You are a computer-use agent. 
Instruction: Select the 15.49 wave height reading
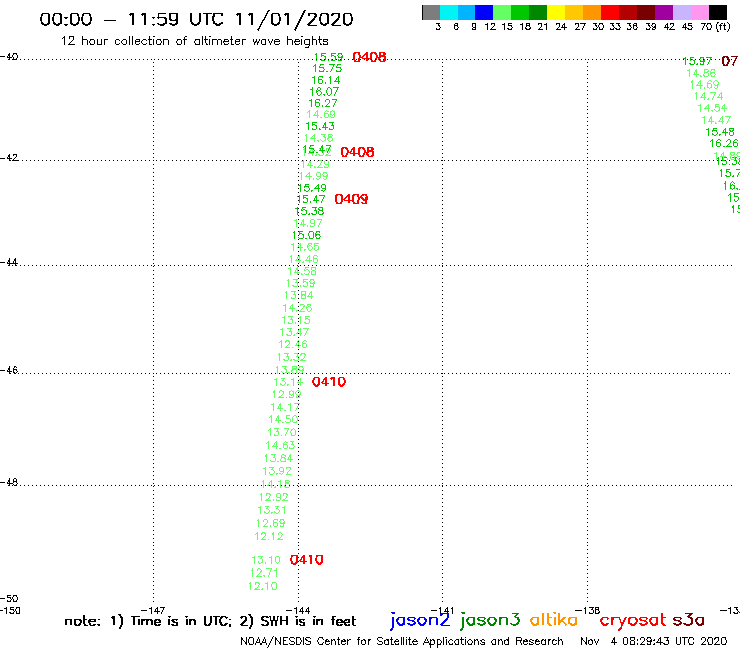[x=312, y=188]
